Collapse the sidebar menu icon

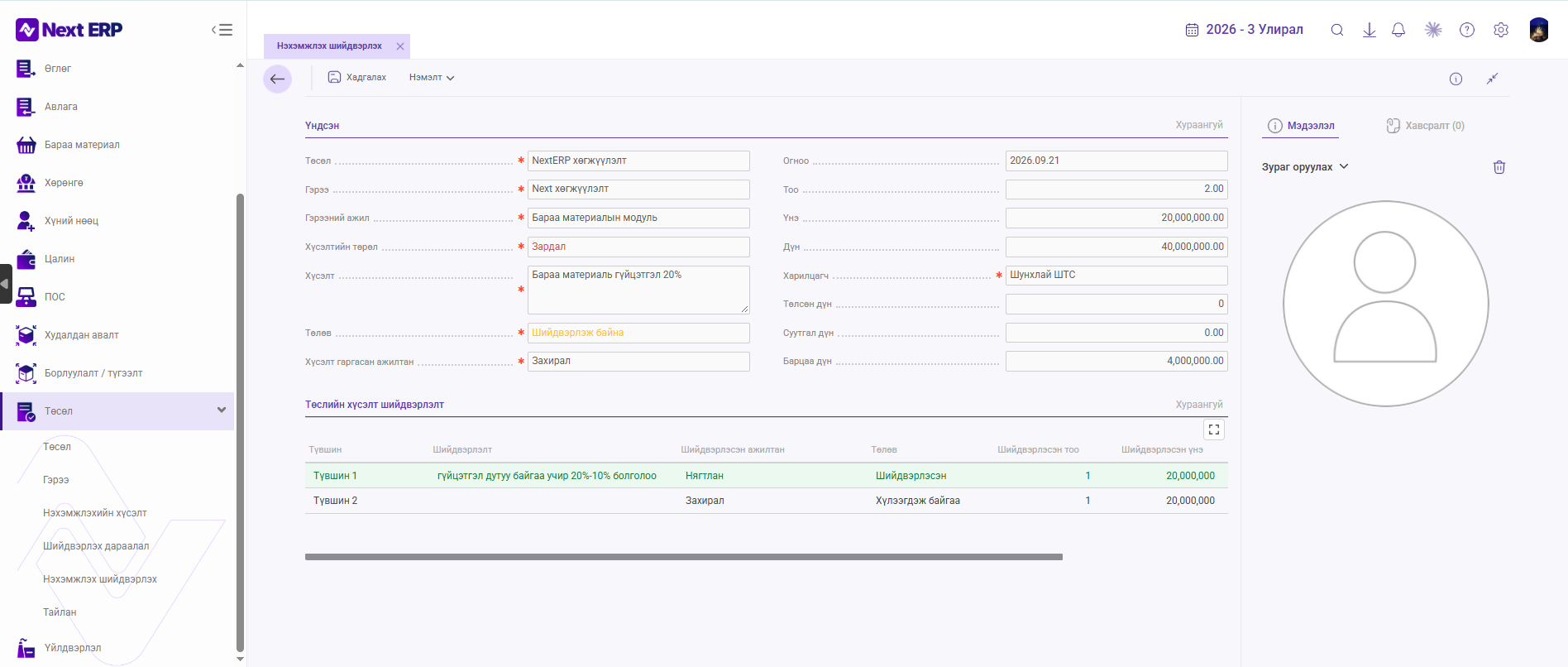pos(222,30)
